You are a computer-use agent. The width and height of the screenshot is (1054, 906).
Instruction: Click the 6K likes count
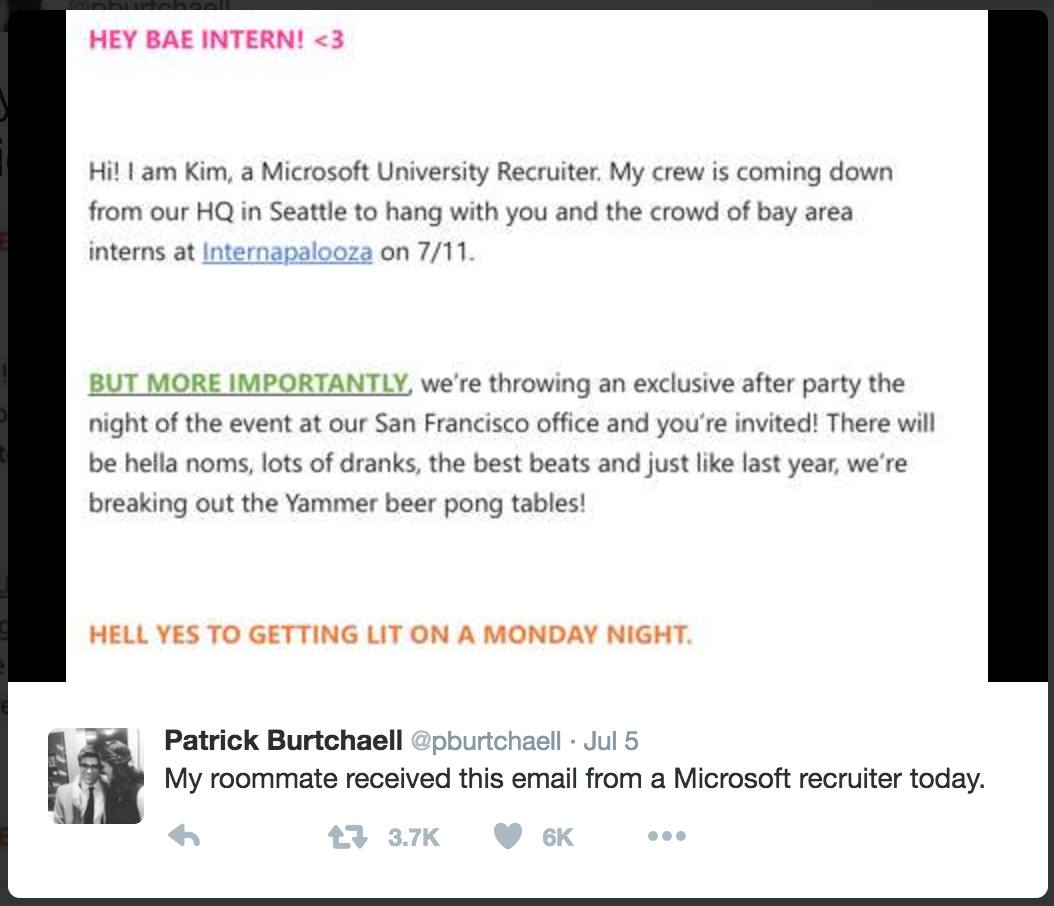(x=558, y=837)
